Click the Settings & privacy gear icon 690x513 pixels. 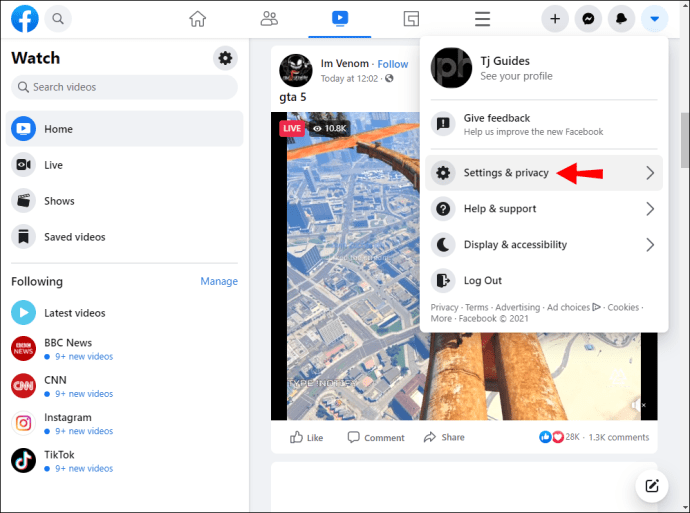443,173
